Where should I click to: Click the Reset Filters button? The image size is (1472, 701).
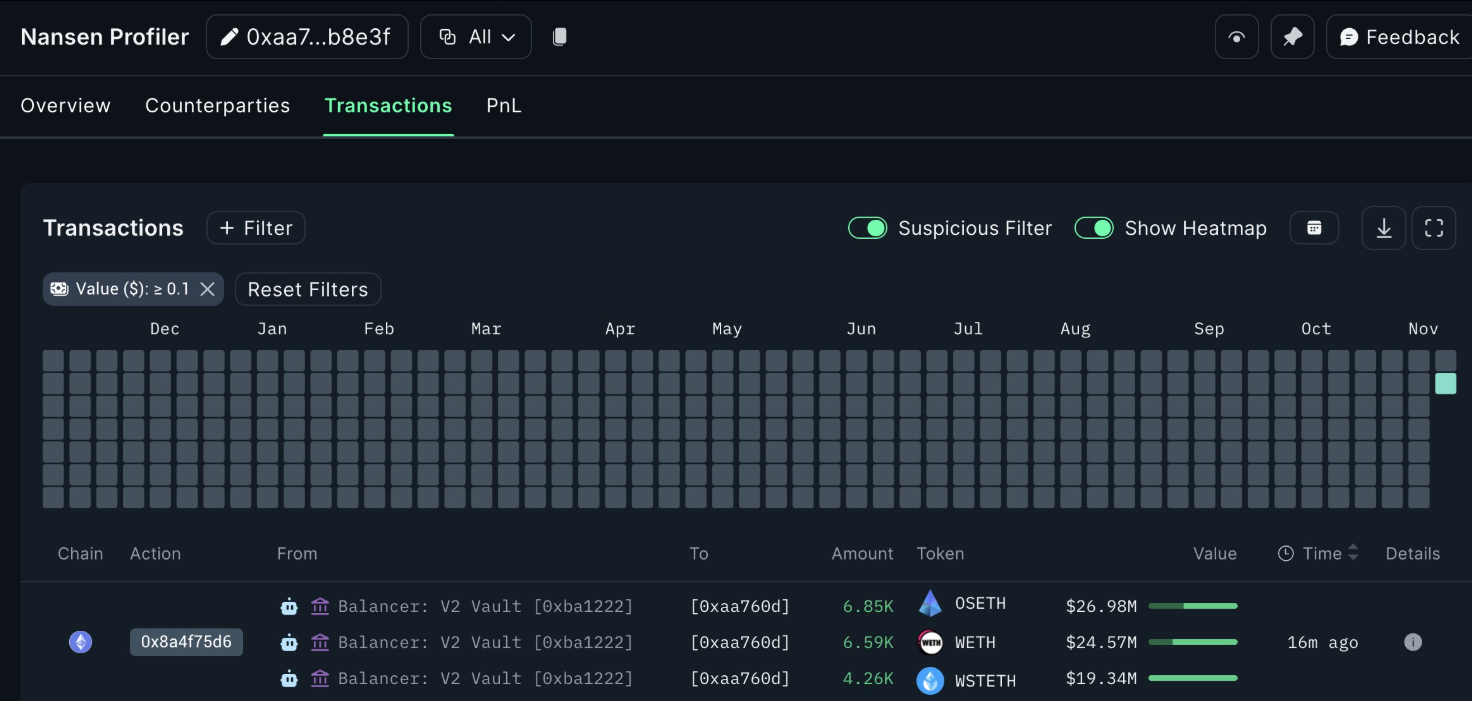tap(307, 289)
